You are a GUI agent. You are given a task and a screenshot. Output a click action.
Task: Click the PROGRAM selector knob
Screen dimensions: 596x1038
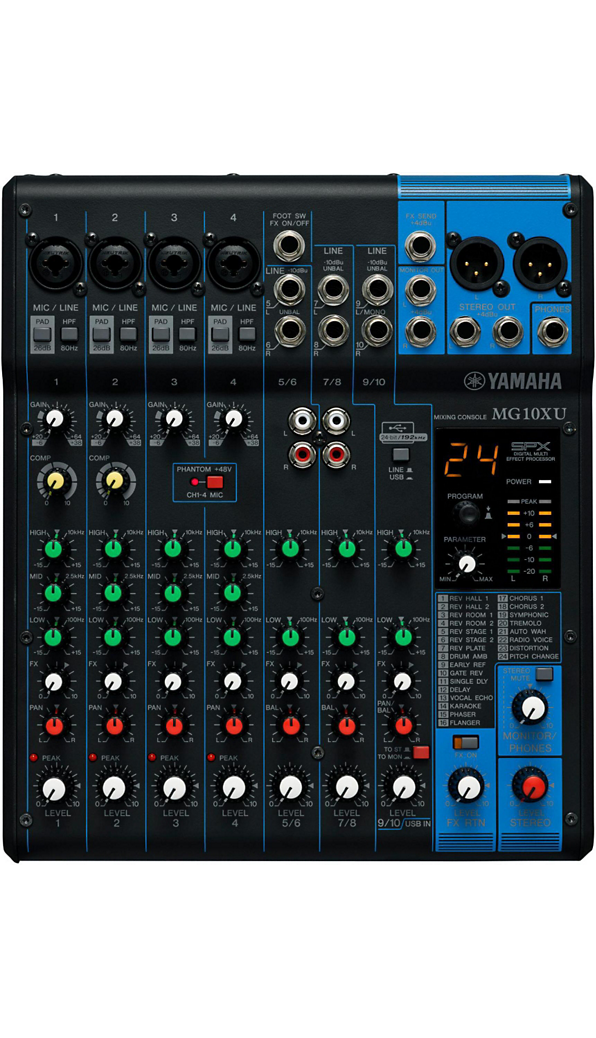(466, 513)
